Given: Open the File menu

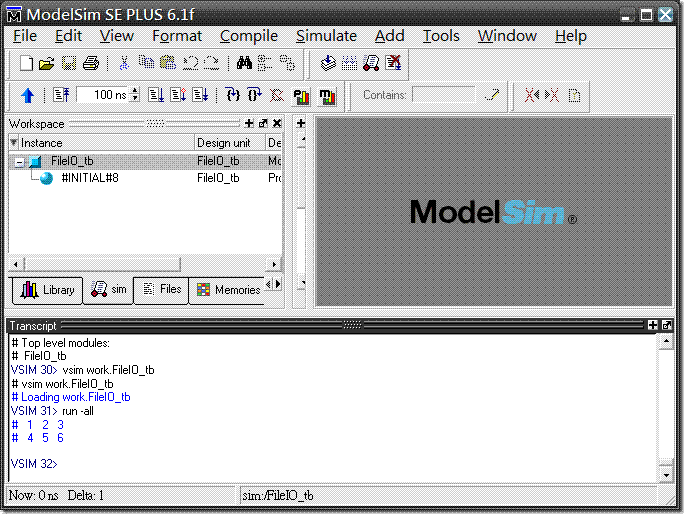Looking at the screenshot, I should tap(25, 36).
